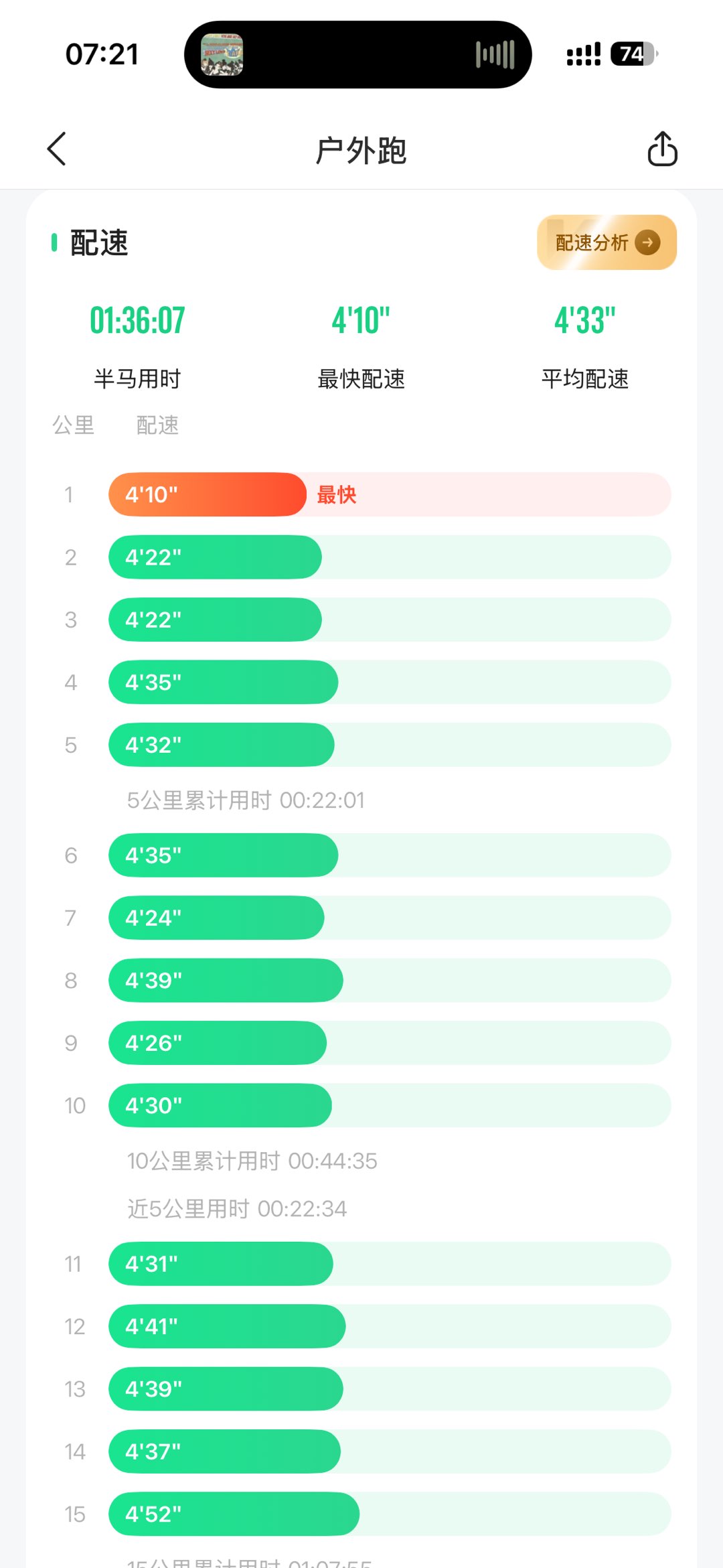Tap the 07:21 status bar clock

tap(102, 54)
